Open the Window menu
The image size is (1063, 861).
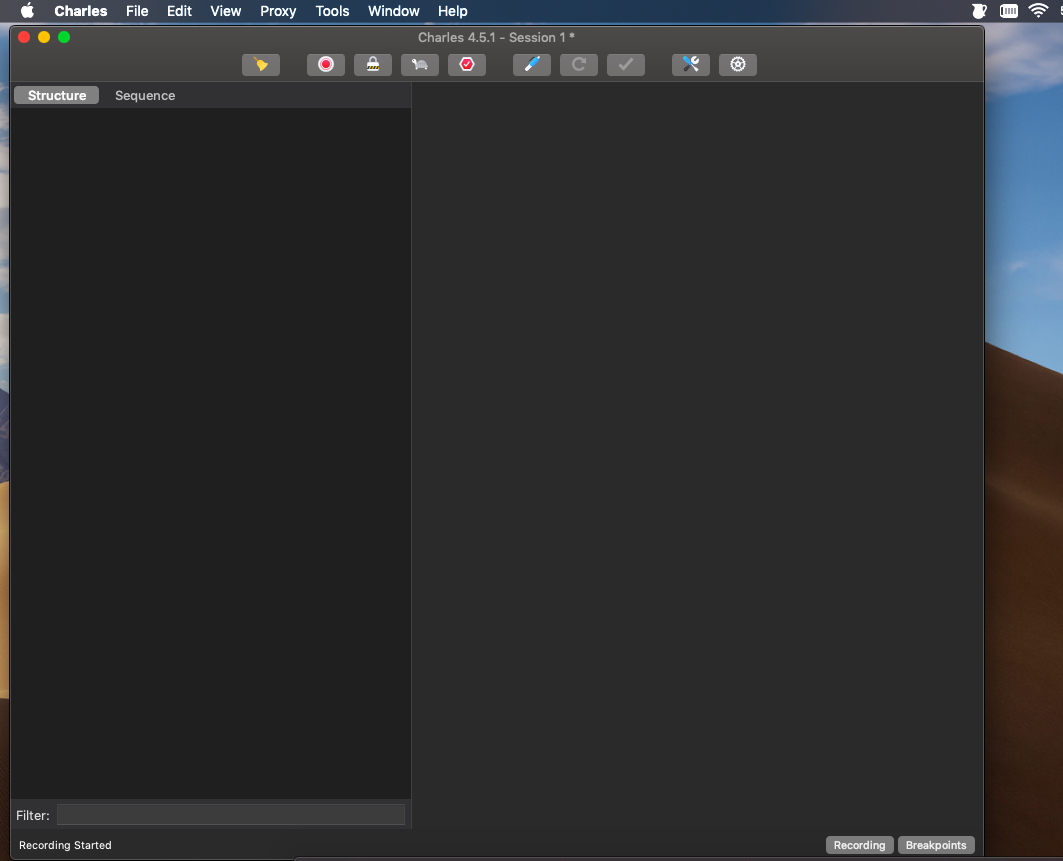pos(394,11)
